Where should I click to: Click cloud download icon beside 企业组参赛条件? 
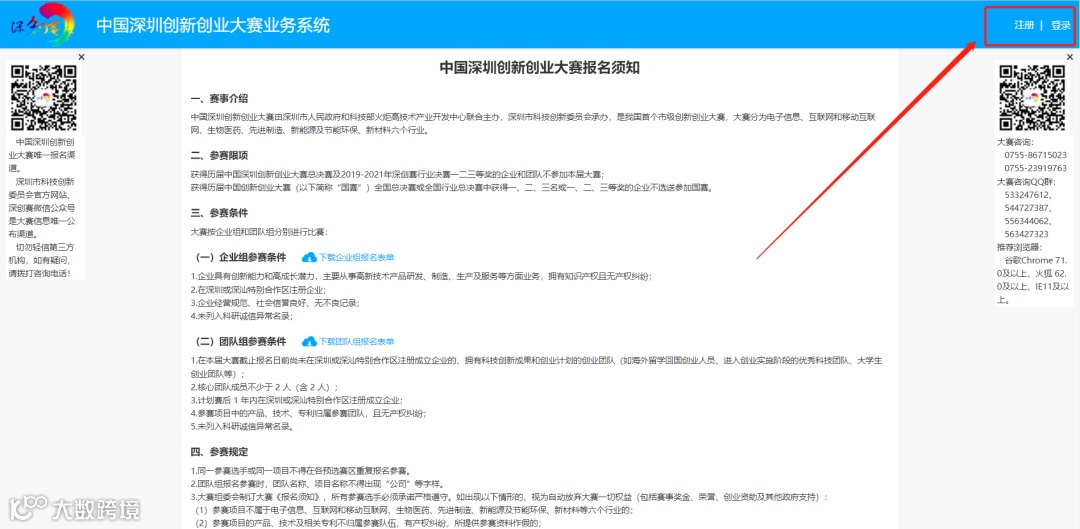click(309, 257)
